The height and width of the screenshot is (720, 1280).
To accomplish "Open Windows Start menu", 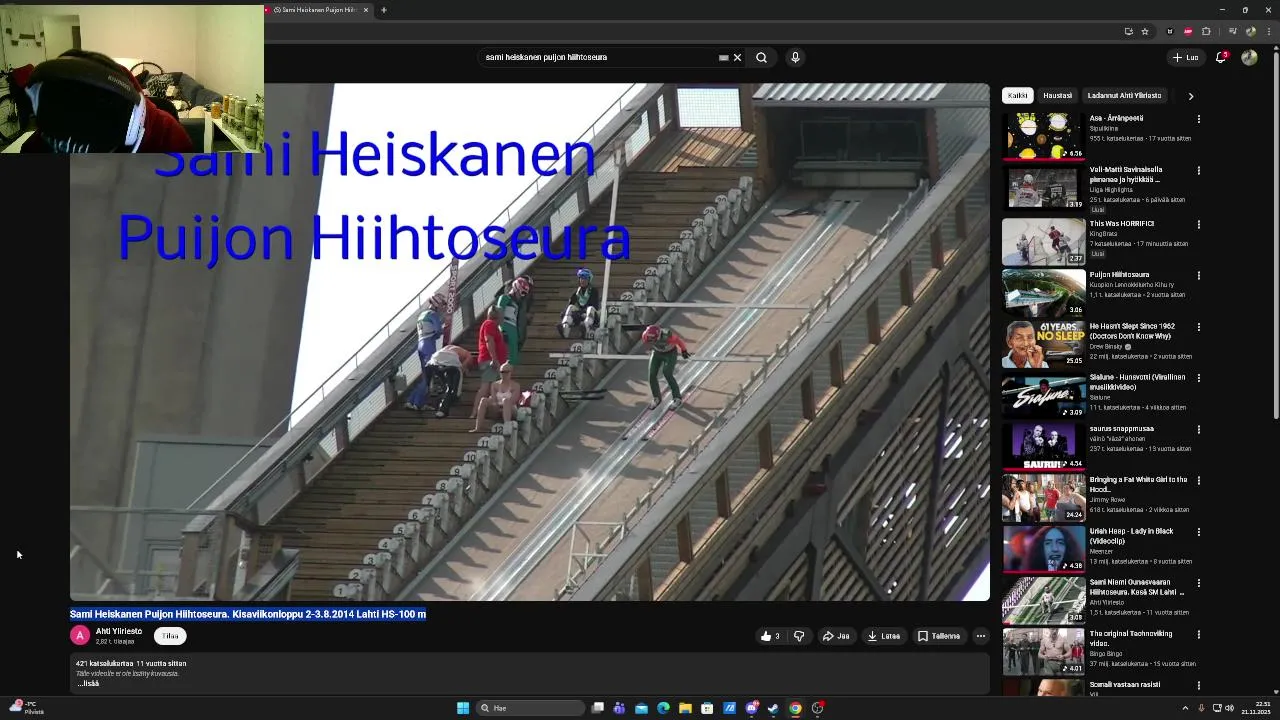I will (x=463, y=708).
